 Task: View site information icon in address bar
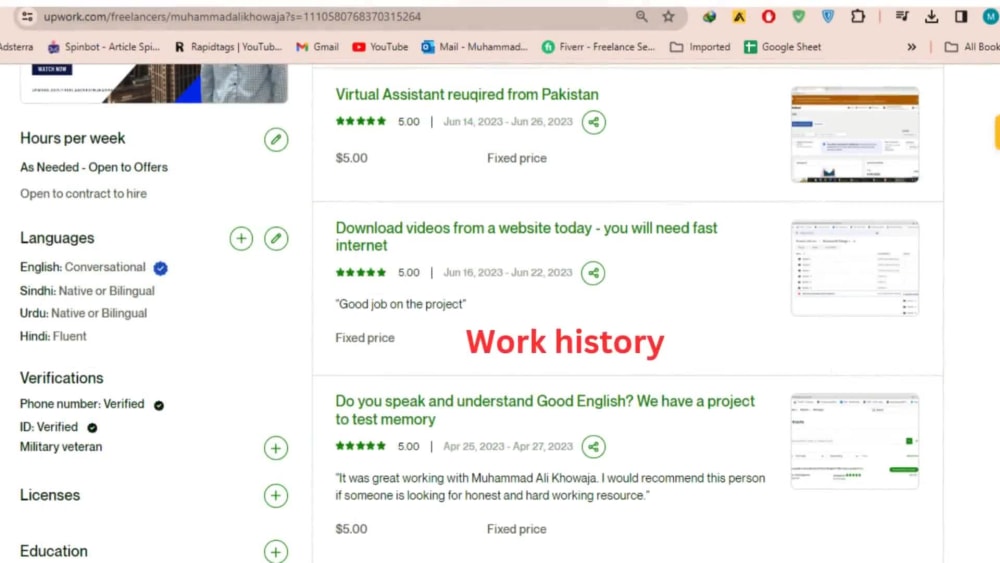27,17
